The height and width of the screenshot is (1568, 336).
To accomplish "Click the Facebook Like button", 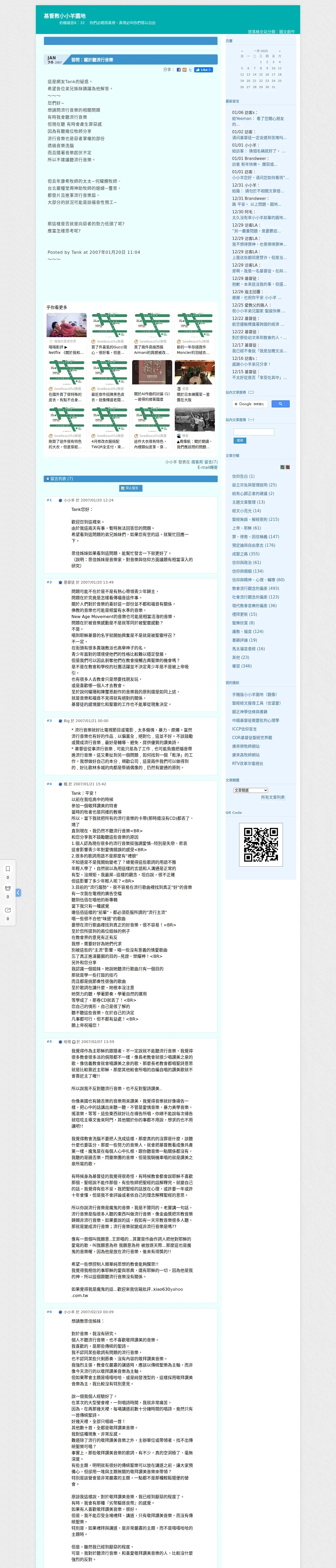I will [203, 70].
